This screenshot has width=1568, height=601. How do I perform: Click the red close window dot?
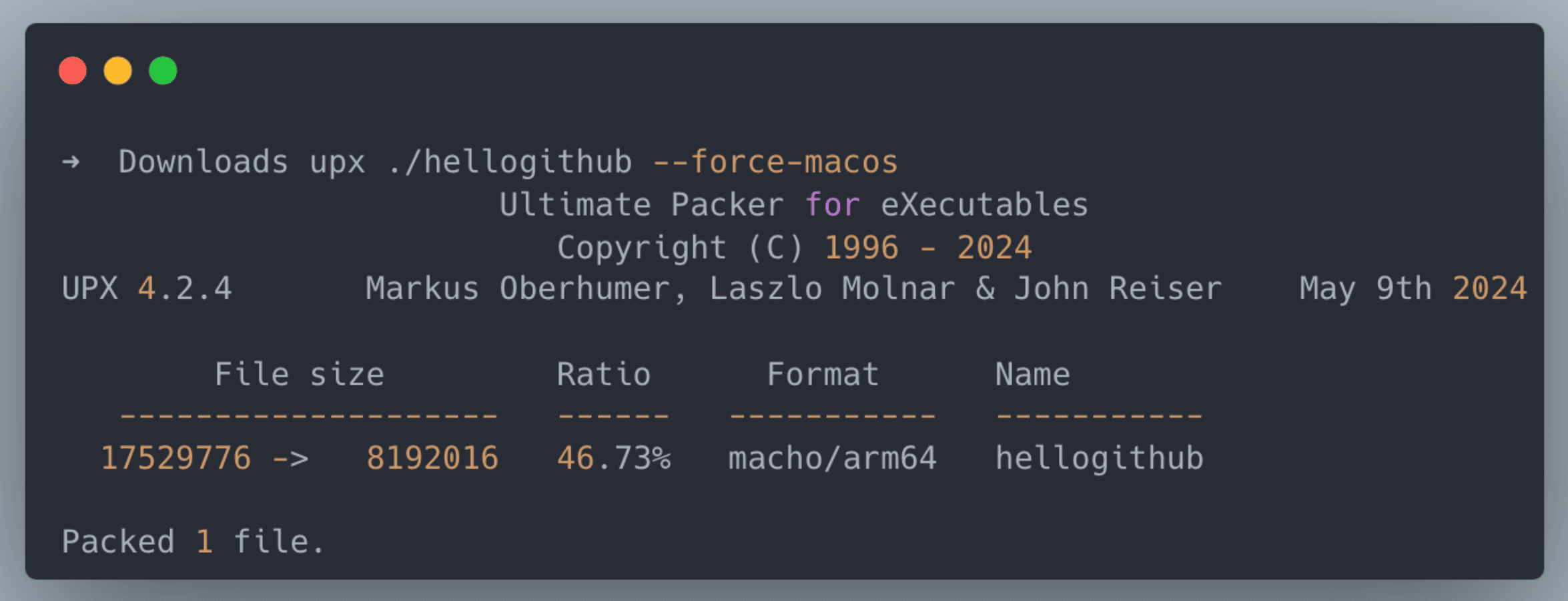[x=73, y=71]
